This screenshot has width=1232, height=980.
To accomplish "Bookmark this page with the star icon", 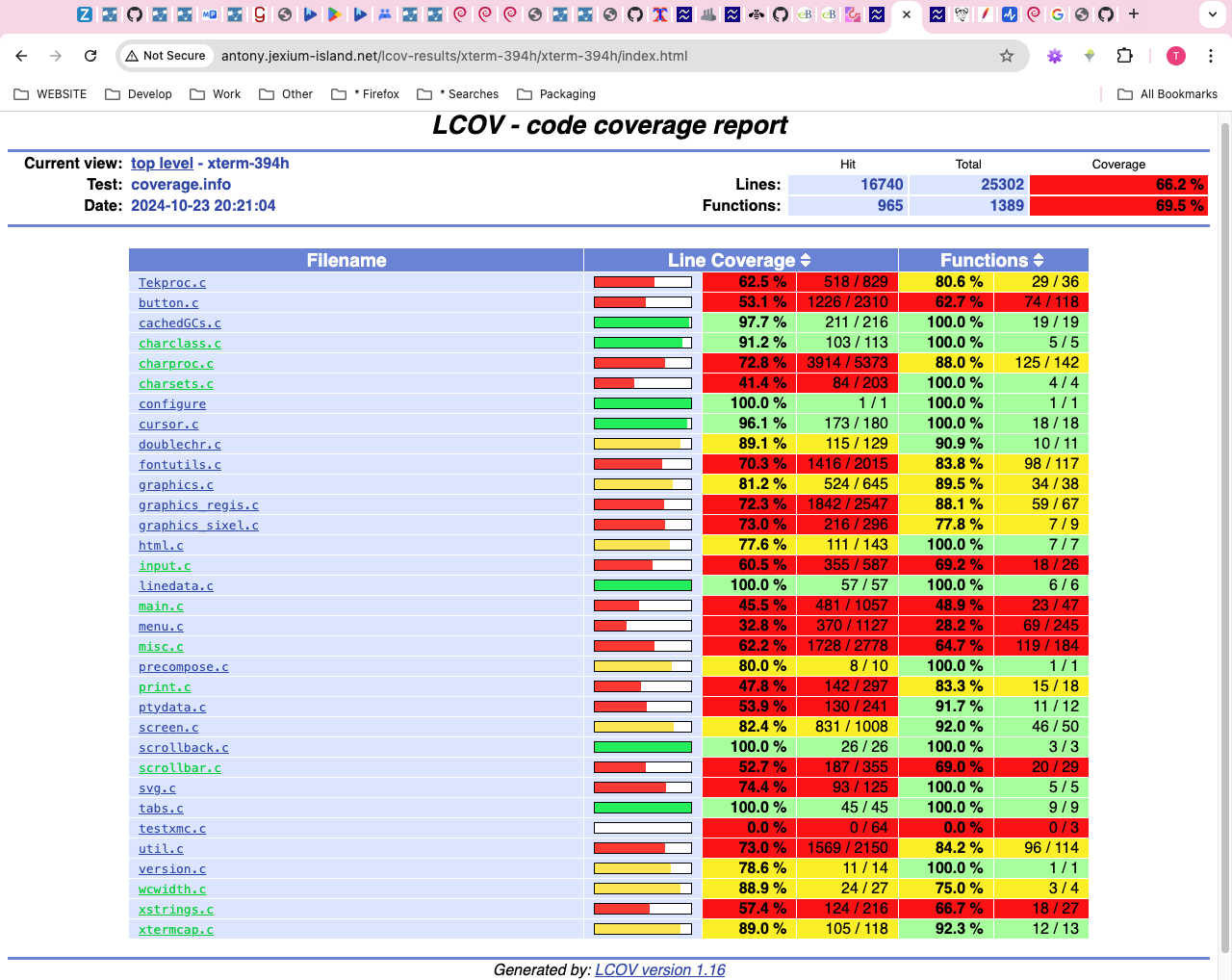I will pos(1007,56).
